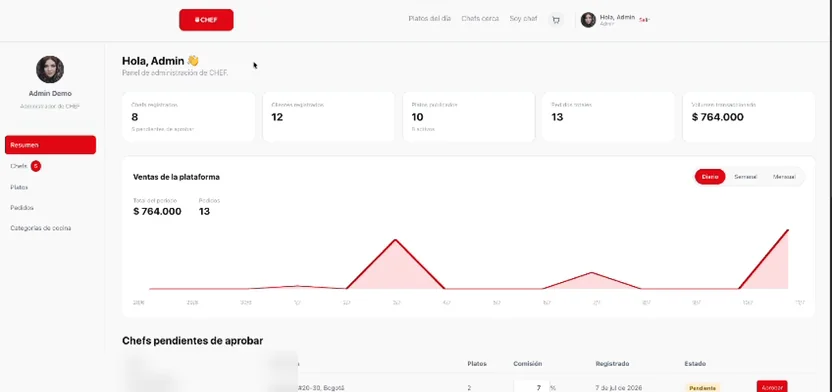The width and height of the screenshot is (832, 392).
Task: Click the Clientes registrados card showing 12
Action: 328,117
